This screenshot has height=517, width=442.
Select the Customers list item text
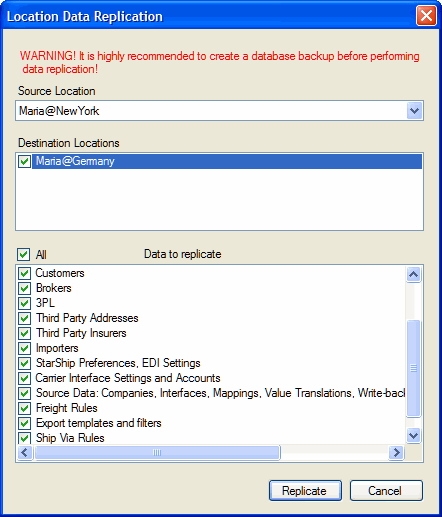(60, 273)
